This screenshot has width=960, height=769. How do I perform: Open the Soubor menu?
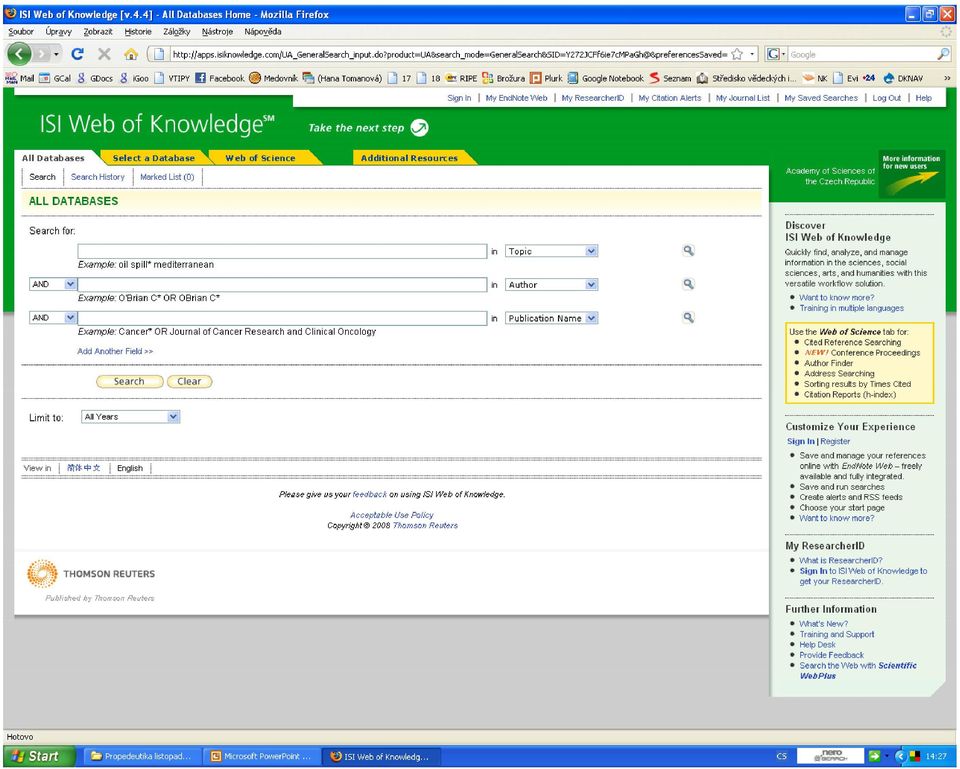(x=21, y=31)
